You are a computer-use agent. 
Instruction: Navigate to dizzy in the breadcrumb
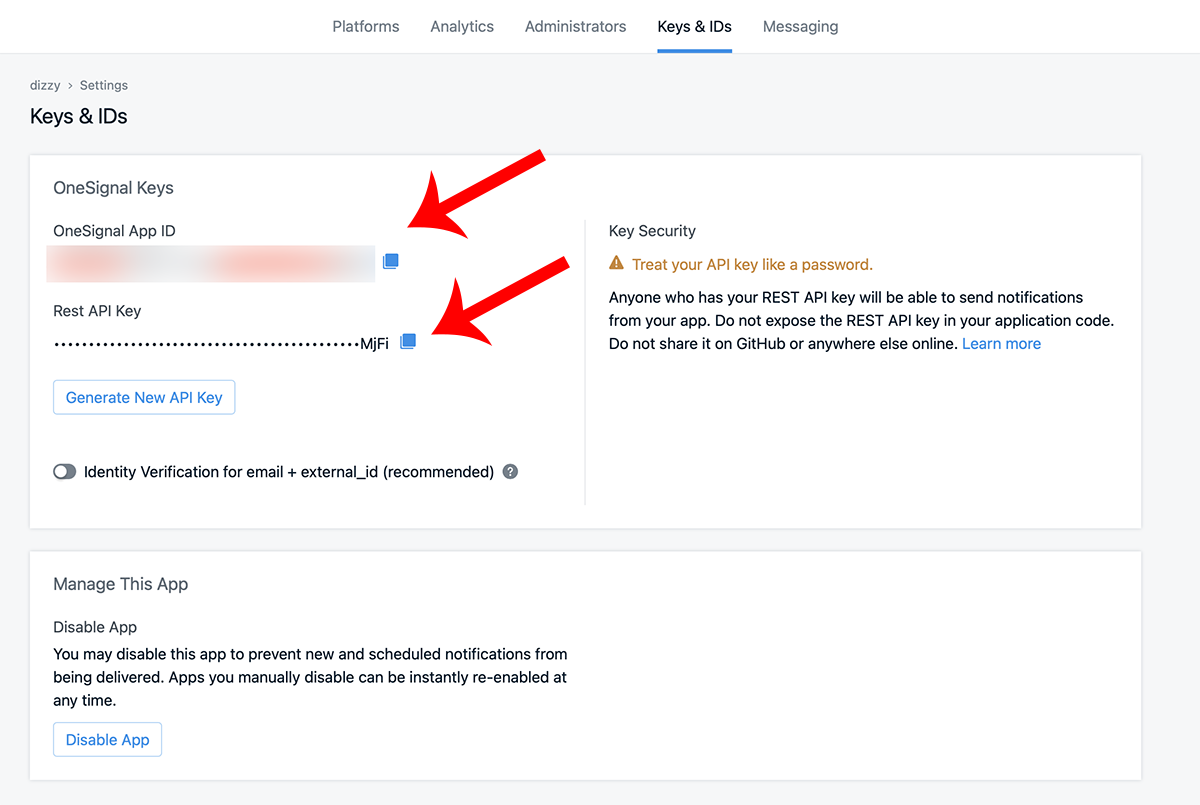click(x=46, y=86)
